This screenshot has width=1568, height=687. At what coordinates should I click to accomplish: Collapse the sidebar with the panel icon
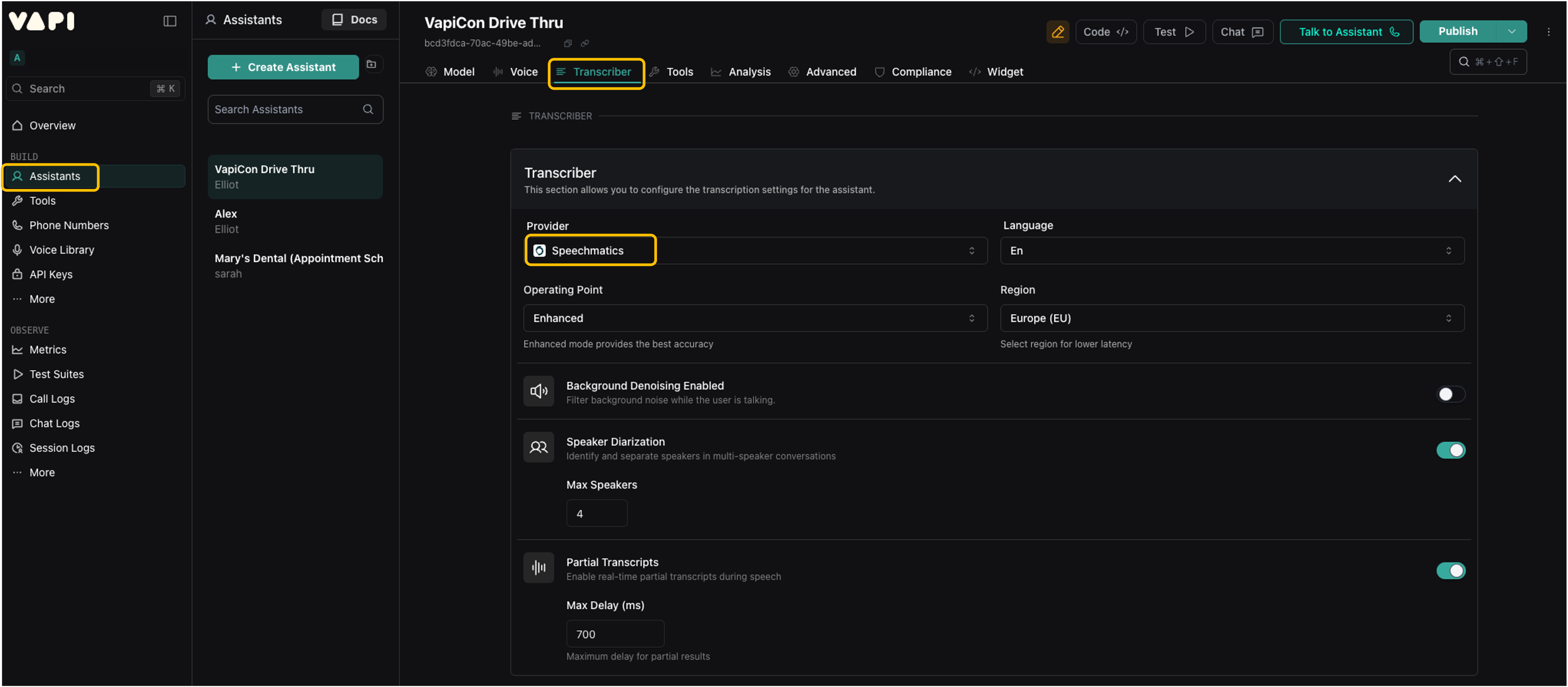(x=170, y=21)
